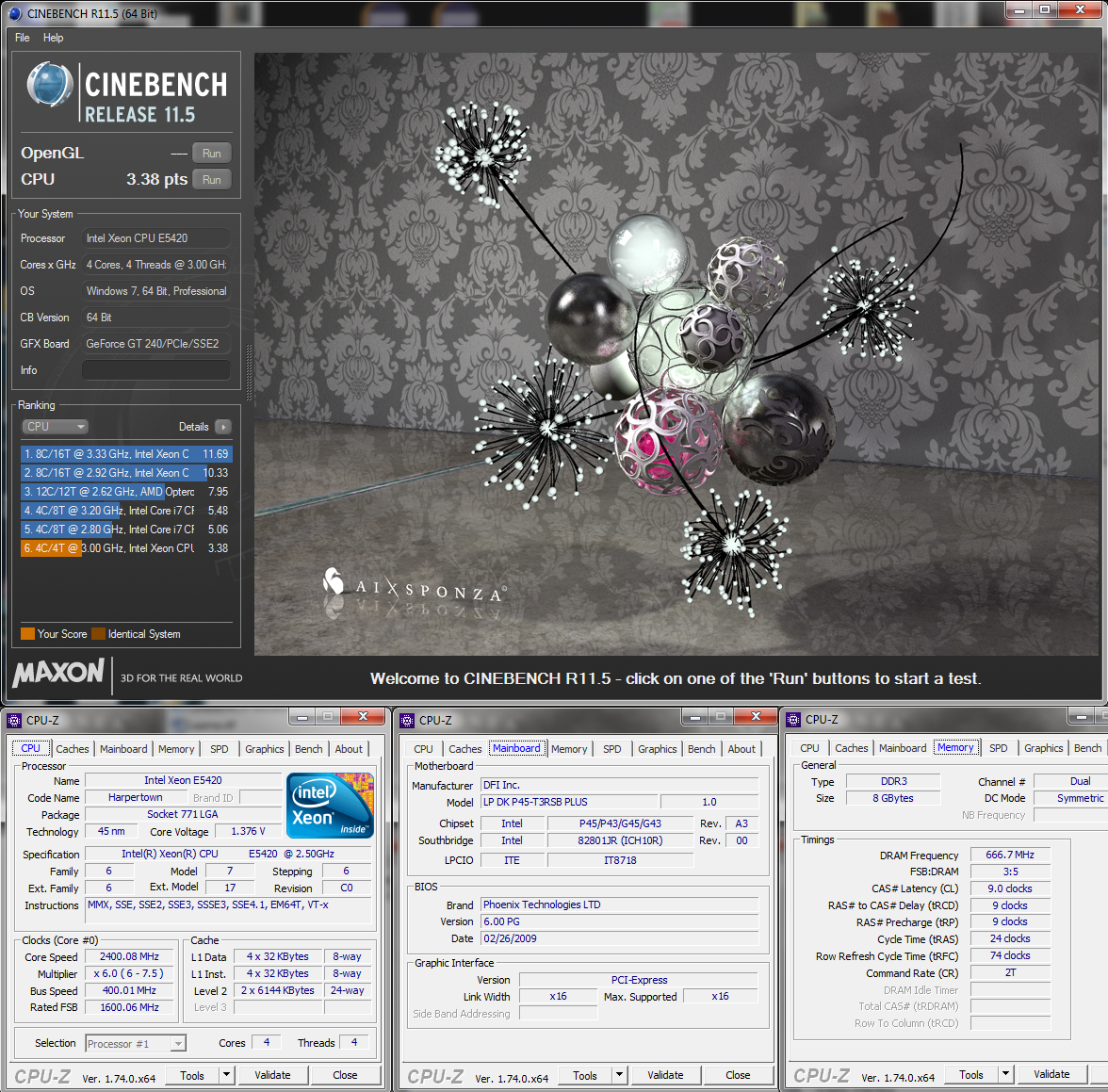Switch to Bench tab in CPU window
Image resolution: width=1108 pixels, height=1092 pixels.
(x=309, y=749)
